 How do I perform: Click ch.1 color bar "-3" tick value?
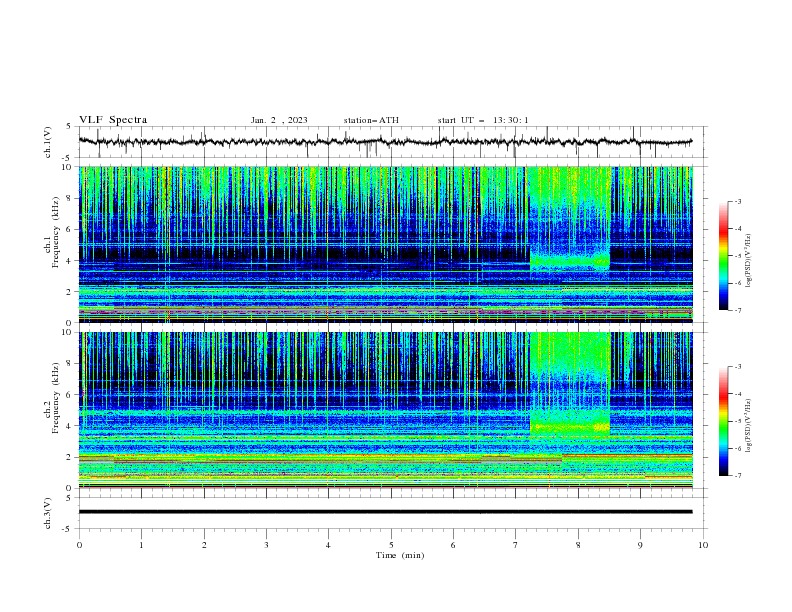pos(737,201)
